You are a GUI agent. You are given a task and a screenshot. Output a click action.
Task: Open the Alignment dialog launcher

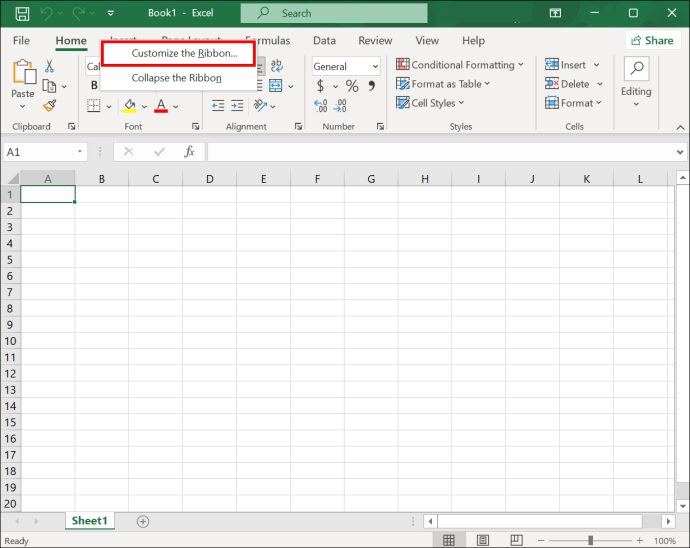click(x=298, y=127)
